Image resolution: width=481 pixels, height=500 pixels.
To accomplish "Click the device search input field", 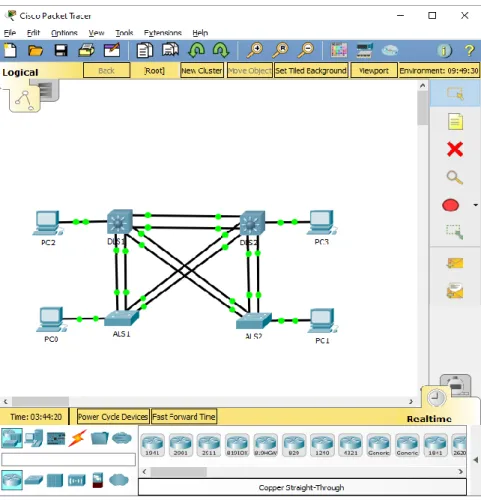I will (68, 459).
